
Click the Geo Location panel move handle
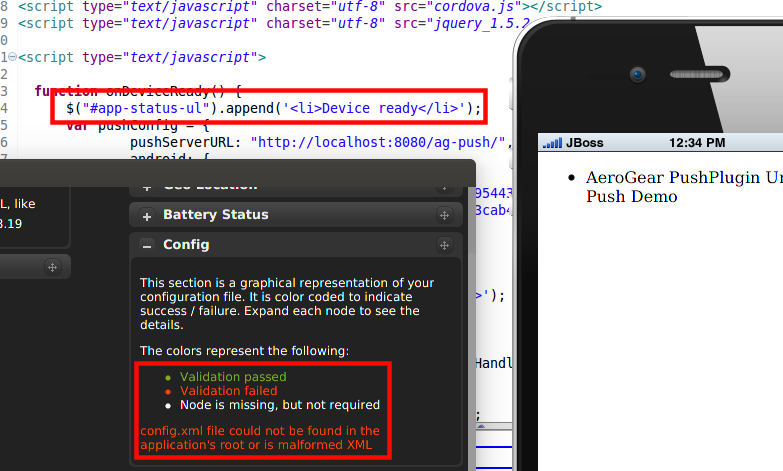444,186
